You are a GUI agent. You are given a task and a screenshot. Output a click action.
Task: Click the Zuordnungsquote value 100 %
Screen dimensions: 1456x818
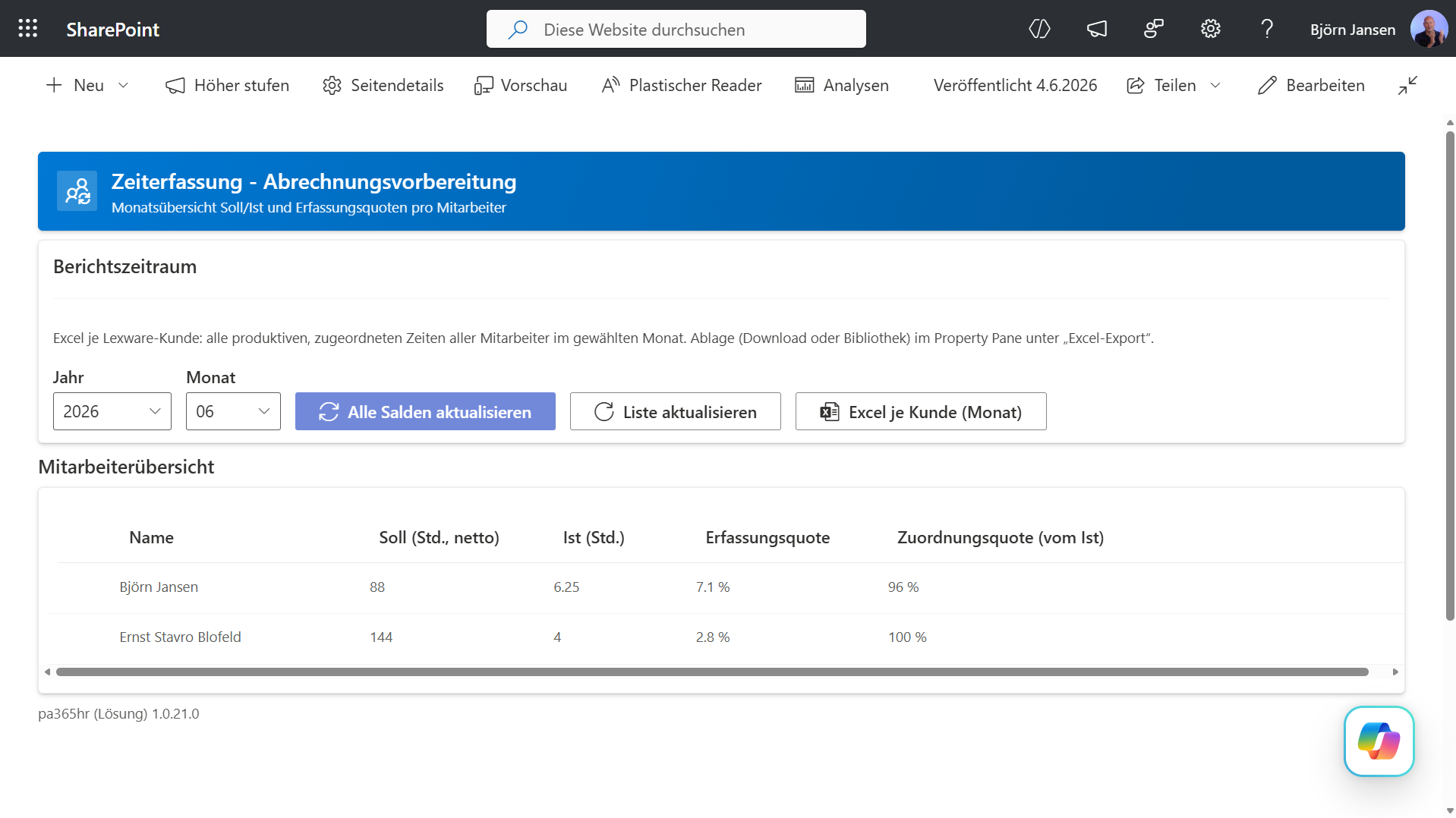907,637
